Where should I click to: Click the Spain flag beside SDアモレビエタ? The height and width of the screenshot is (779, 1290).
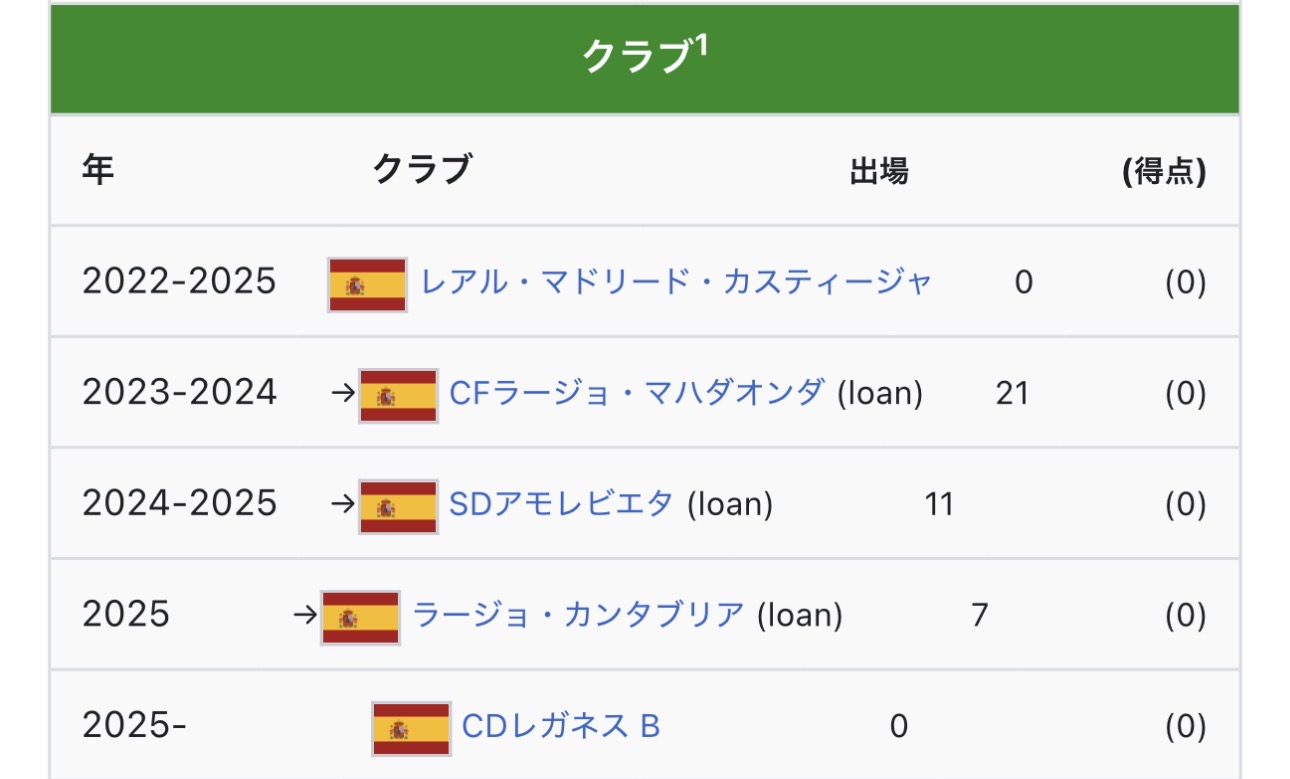pyautogui.click(x=398, y=507)
